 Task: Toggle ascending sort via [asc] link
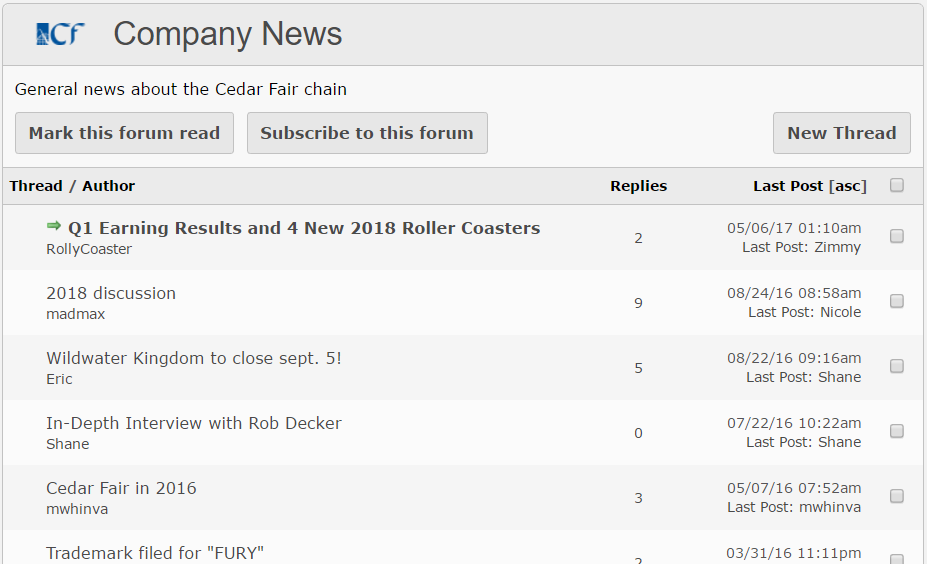[848, 186]
